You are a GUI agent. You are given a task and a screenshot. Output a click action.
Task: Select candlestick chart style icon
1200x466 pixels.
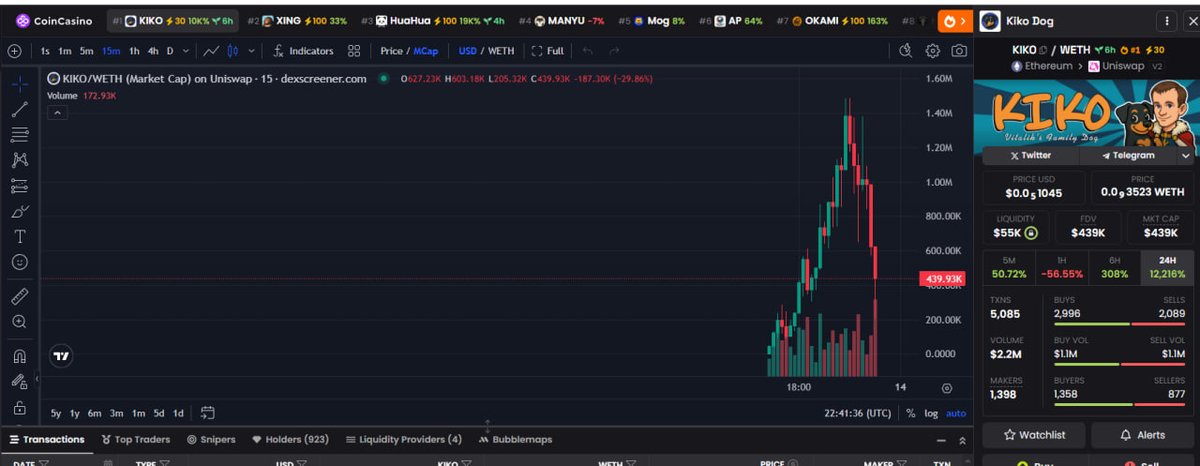233,51
